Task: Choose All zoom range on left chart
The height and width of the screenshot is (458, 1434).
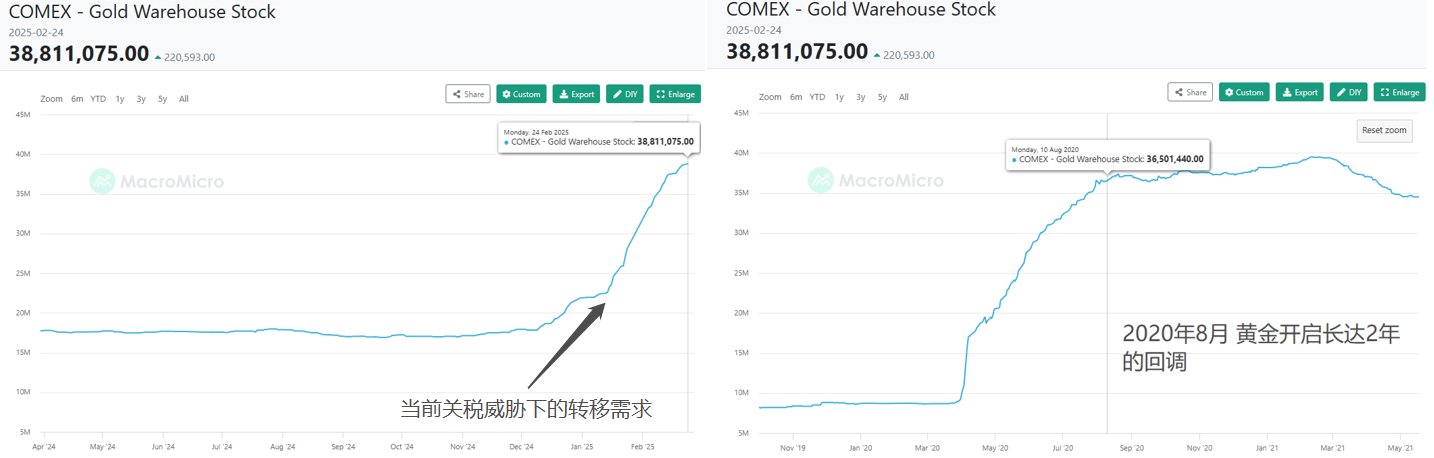Action: pyautogui.click(x=184, y=99)
